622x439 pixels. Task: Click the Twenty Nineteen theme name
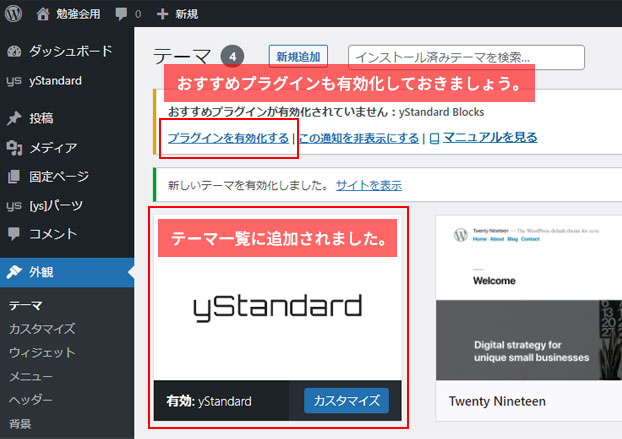click(497, 401)
